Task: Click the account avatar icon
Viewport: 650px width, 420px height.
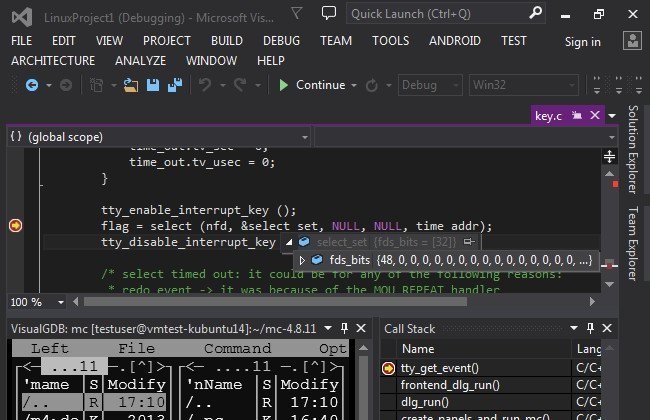Action: coord(632,41)
